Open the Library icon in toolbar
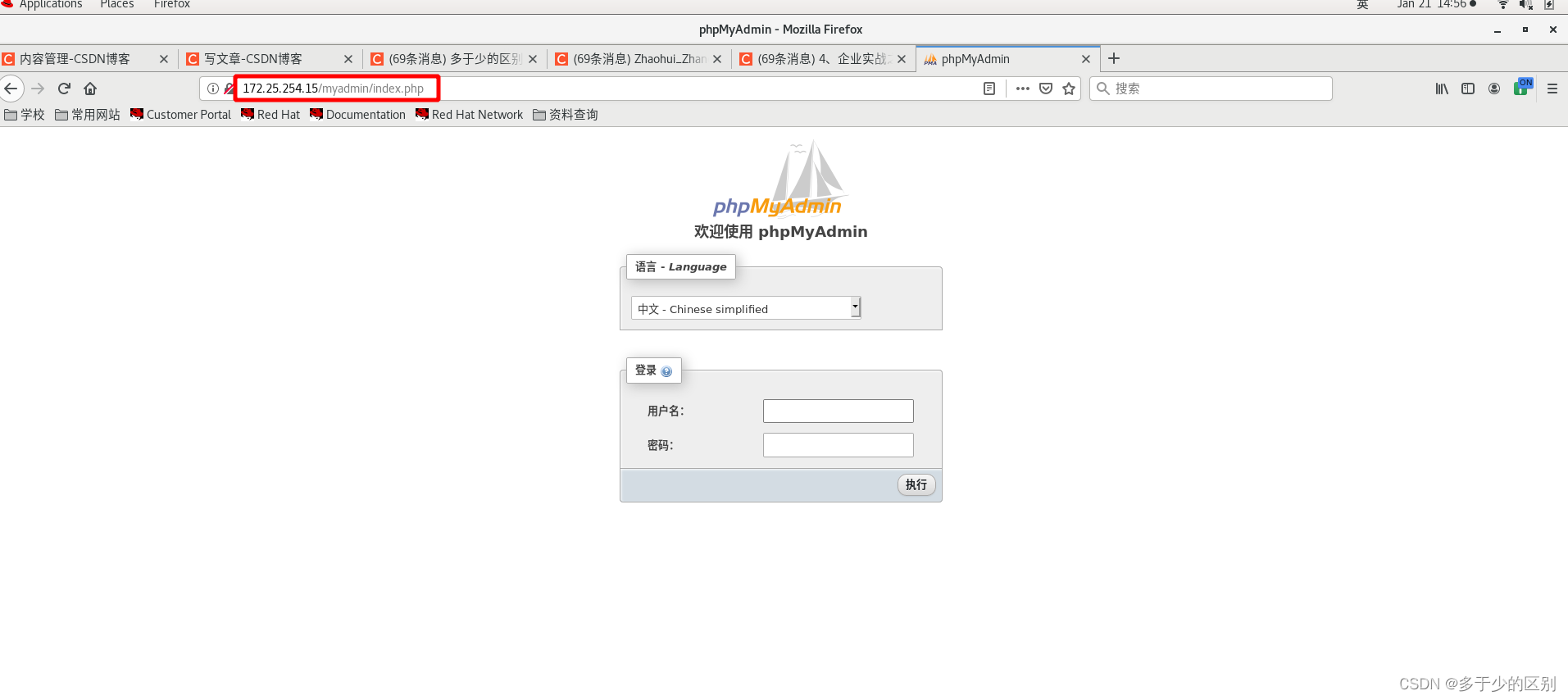The image size is (1568, 700). click(x=1442, y=89)
